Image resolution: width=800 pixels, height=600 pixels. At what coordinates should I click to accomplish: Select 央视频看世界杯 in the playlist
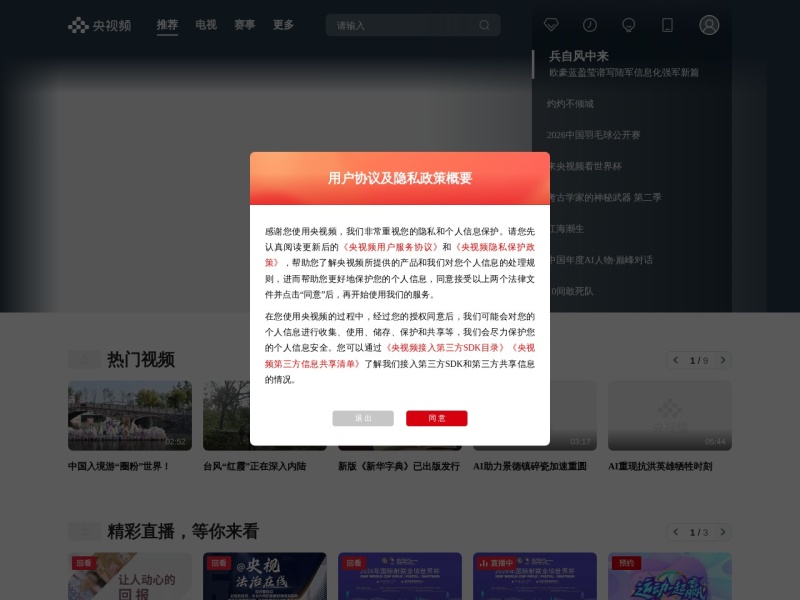point(585,166)
